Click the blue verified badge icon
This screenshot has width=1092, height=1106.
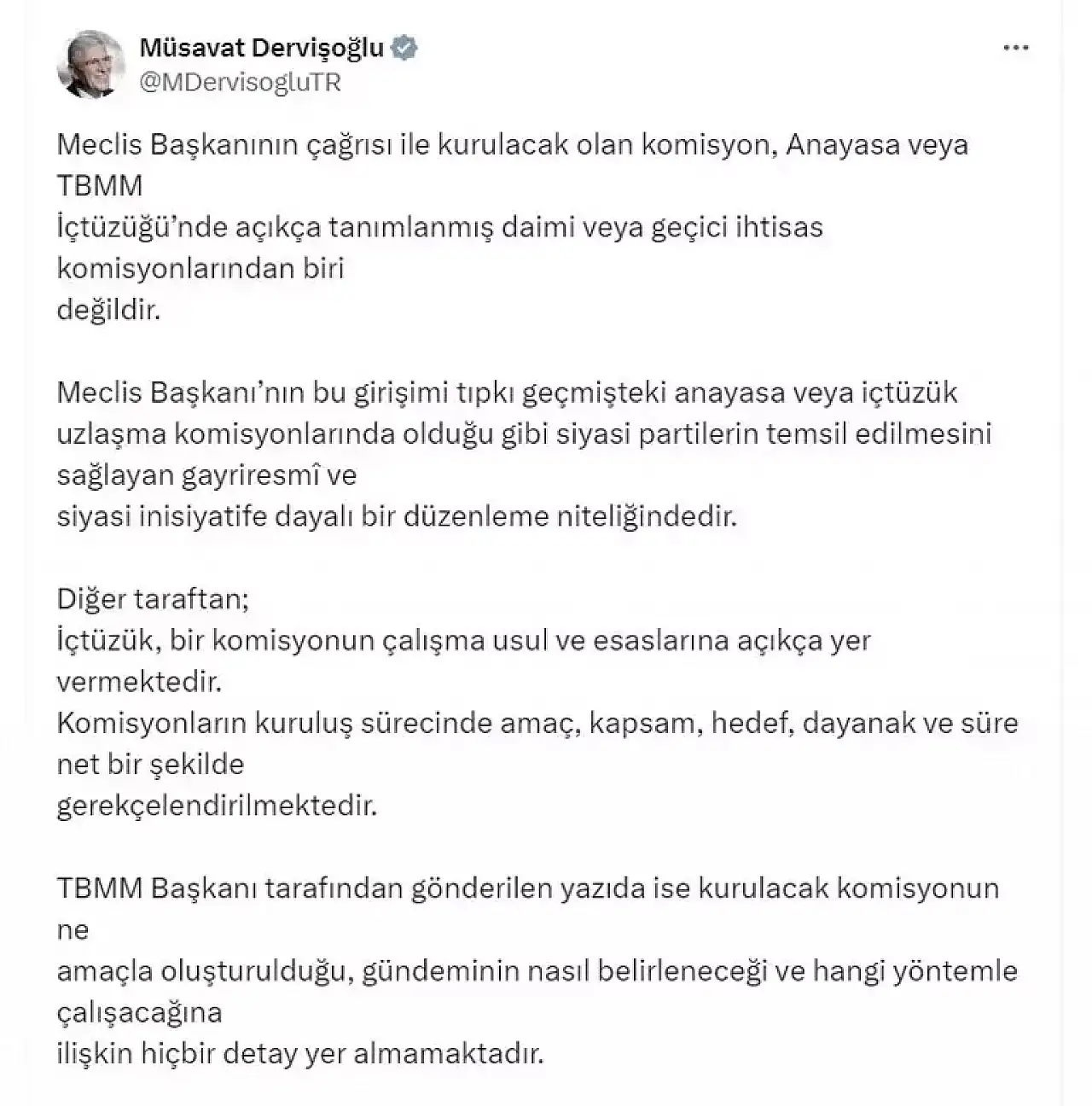[404, 49]
